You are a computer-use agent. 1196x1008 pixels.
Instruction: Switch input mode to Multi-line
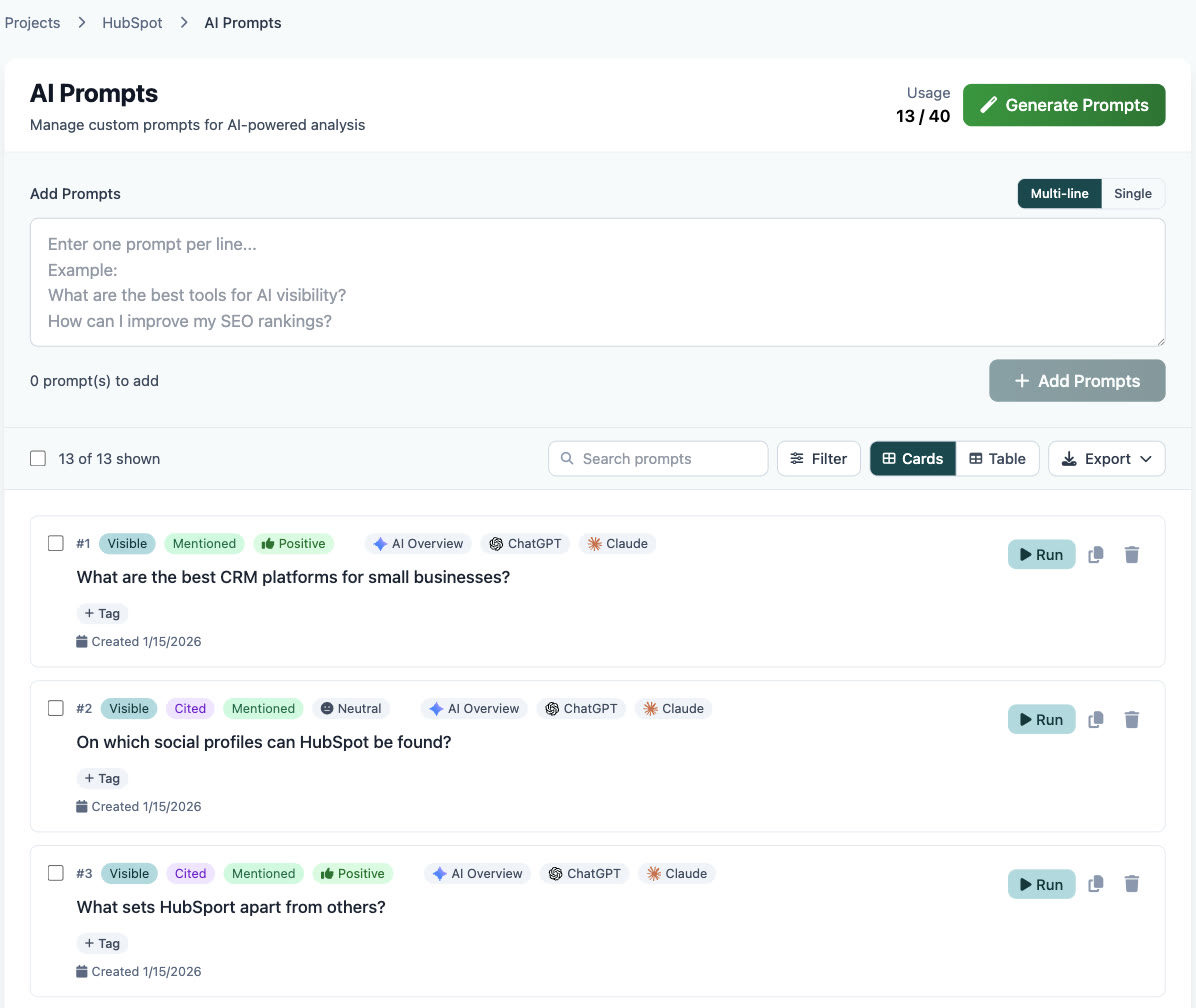(1059, 194)
